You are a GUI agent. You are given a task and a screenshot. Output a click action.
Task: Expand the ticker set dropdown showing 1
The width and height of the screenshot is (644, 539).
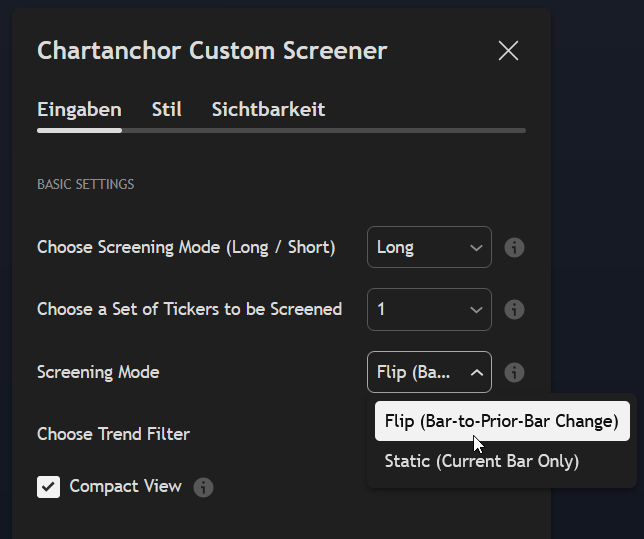tap(429, 310)
